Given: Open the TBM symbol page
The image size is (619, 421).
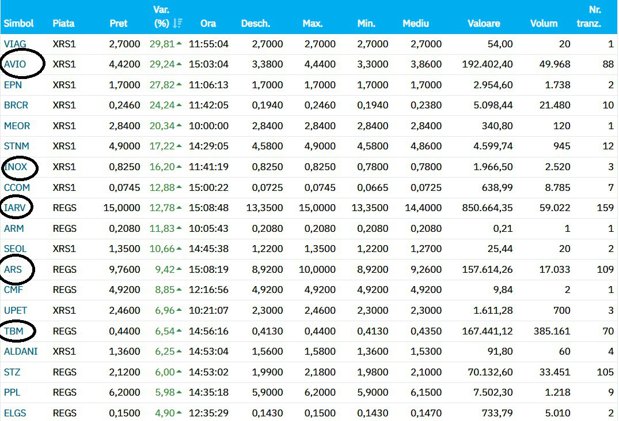Looking at the screenshot, I should (14, 331).
